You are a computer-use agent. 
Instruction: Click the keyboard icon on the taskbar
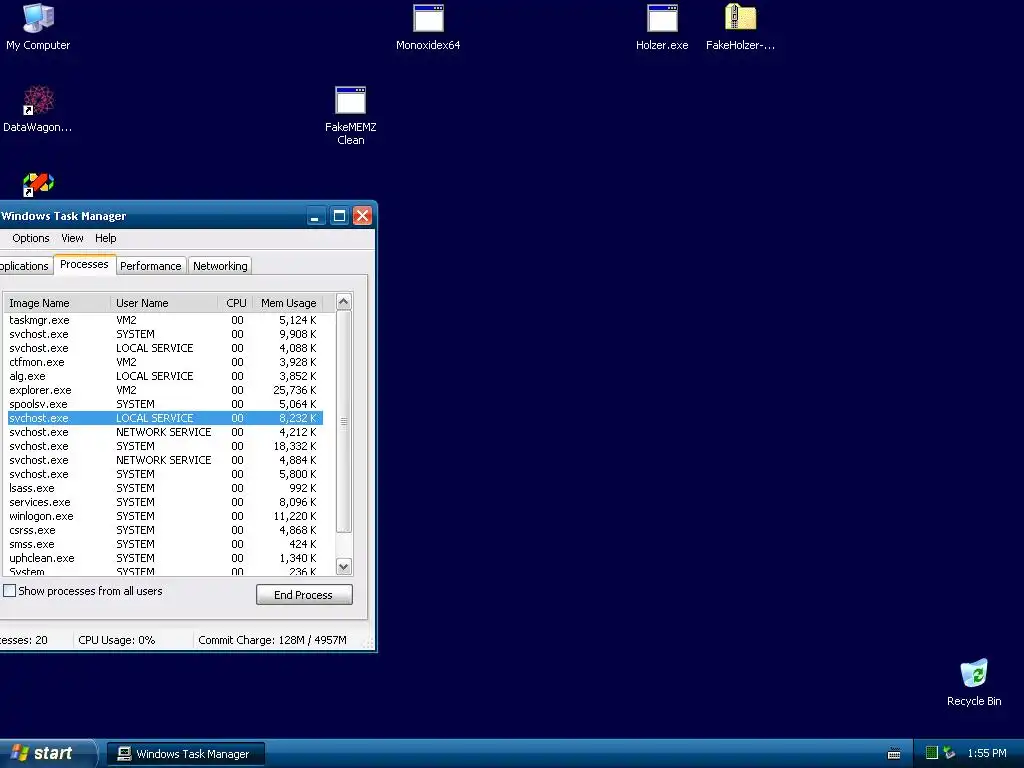pos(894,754)
